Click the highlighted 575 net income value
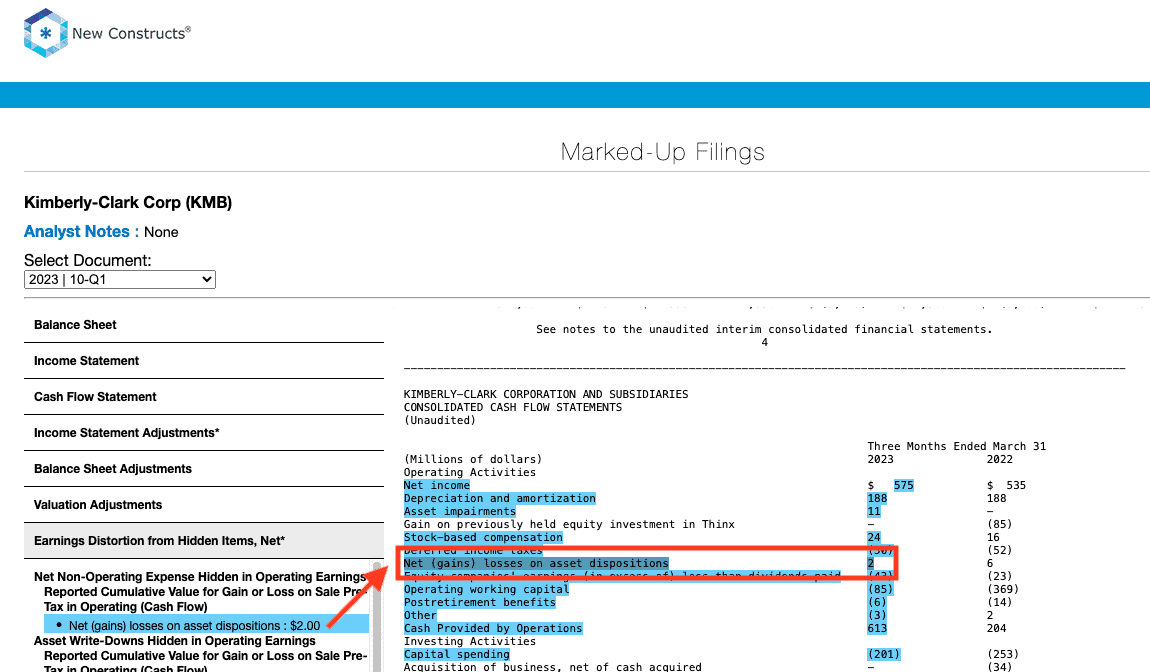This screenshot has width=1150, height=672. click(x=904, y=486)
